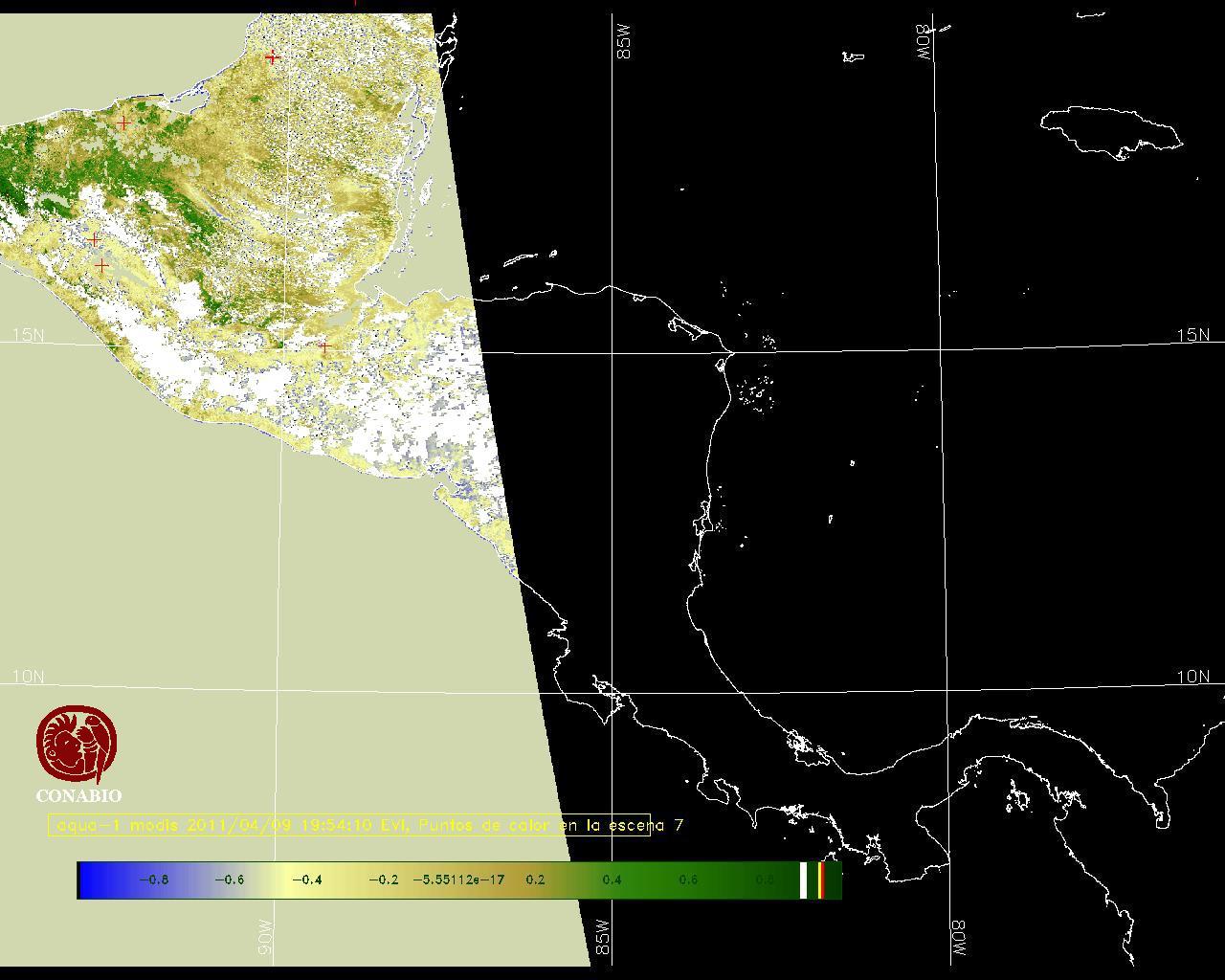Click the top 80W longitude label
Screen dimensions: 1225x980
click(x=924, y=43)
